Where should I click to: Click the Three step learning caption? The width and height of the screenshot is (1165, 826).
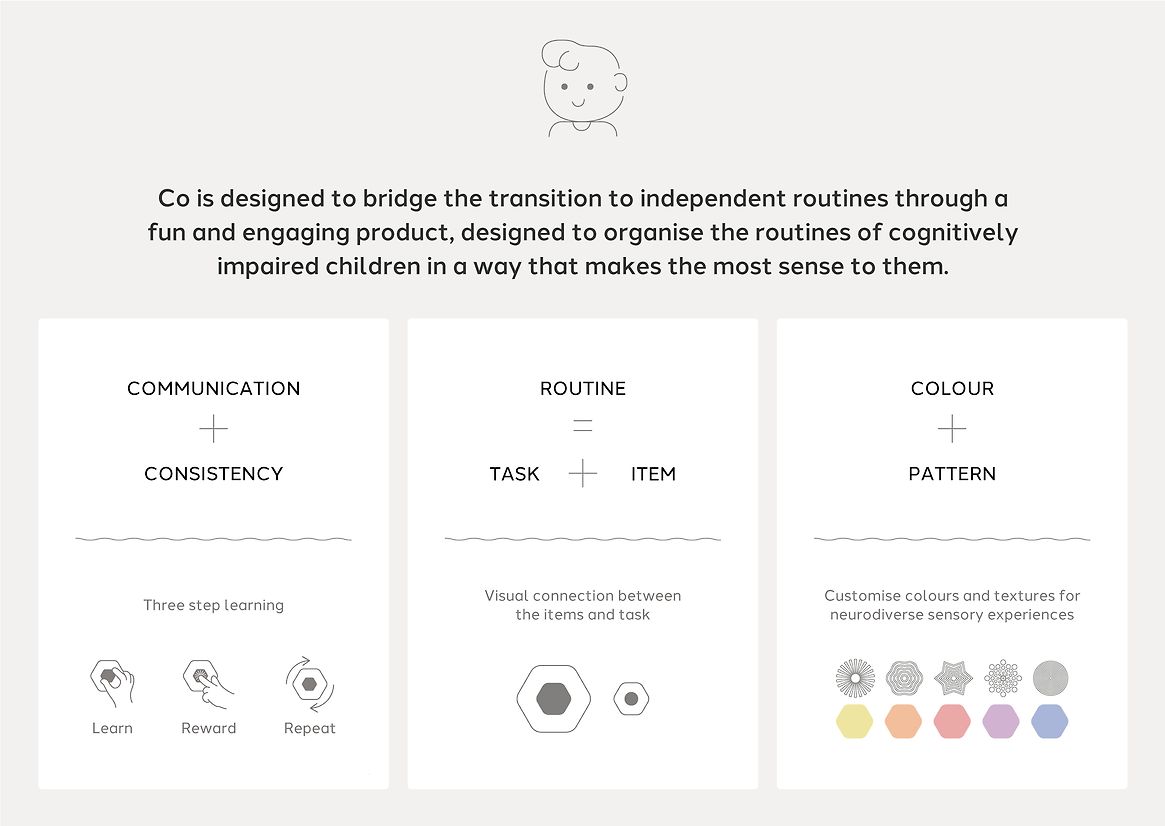click(213, 605)
